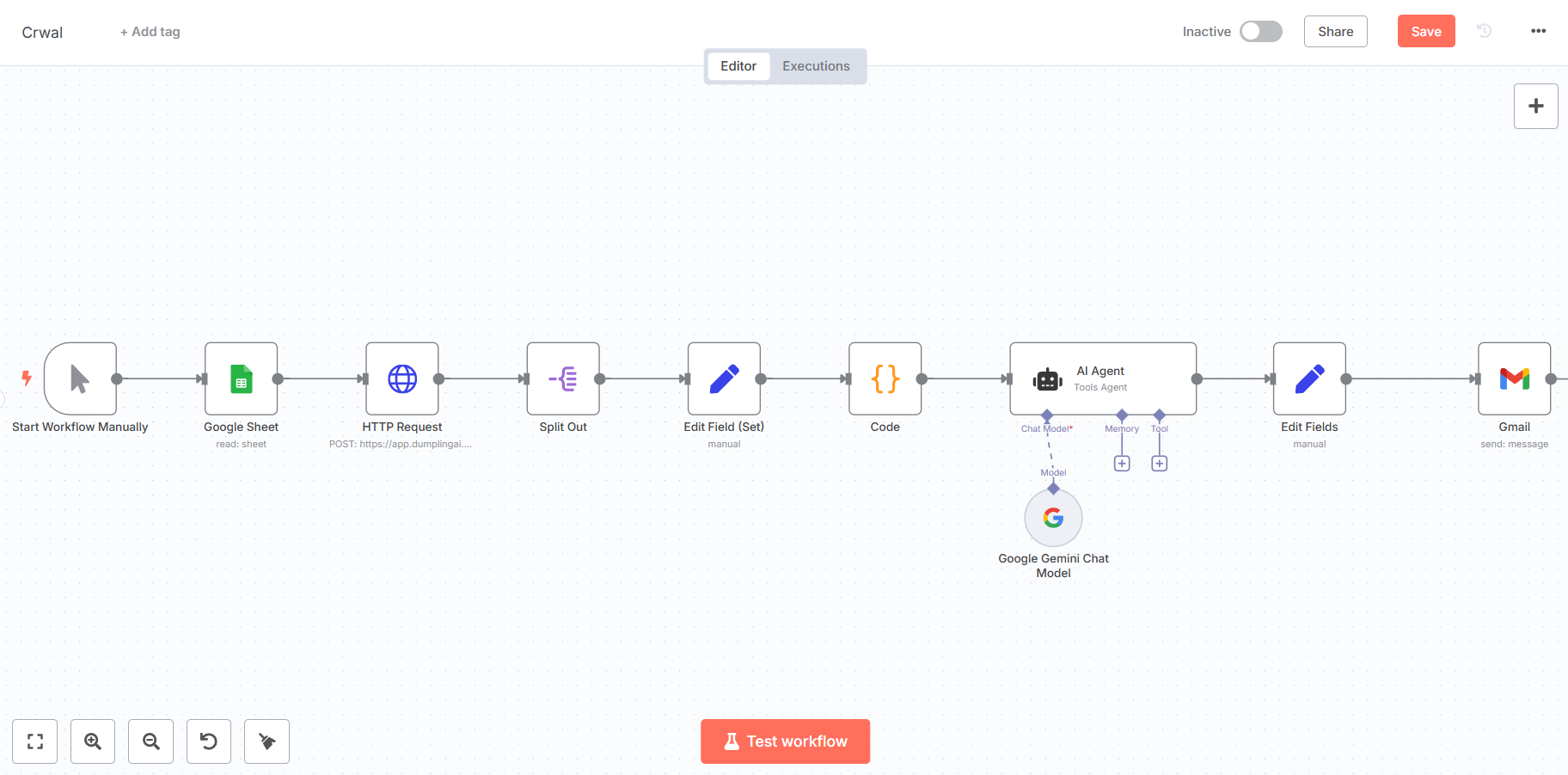1568x775 pixels.
Task: Open the Edit Fields node
Action: pos(1309,378)
